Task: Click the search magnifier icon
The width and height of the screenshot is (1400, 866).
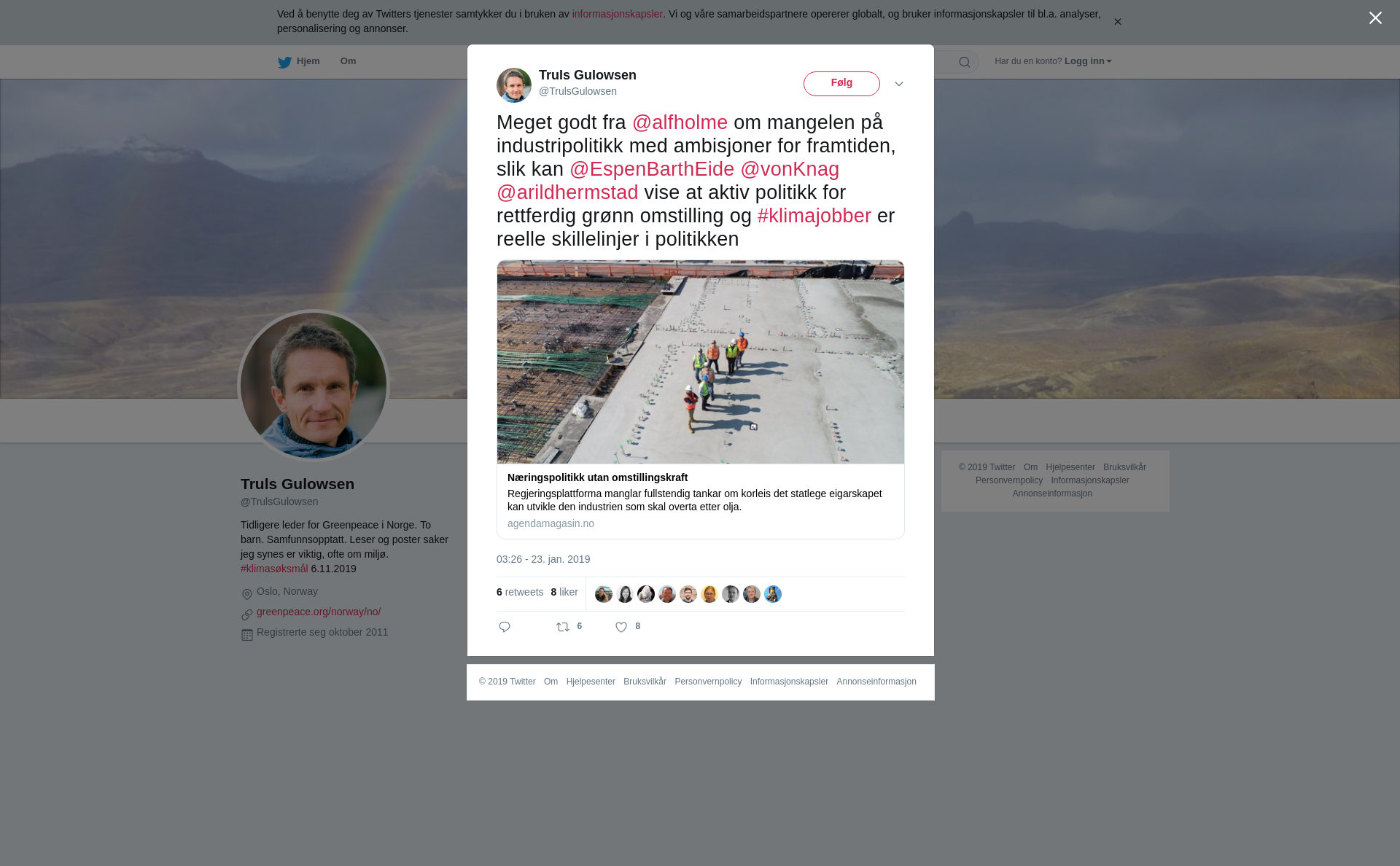Action: [x=965, y=62]
